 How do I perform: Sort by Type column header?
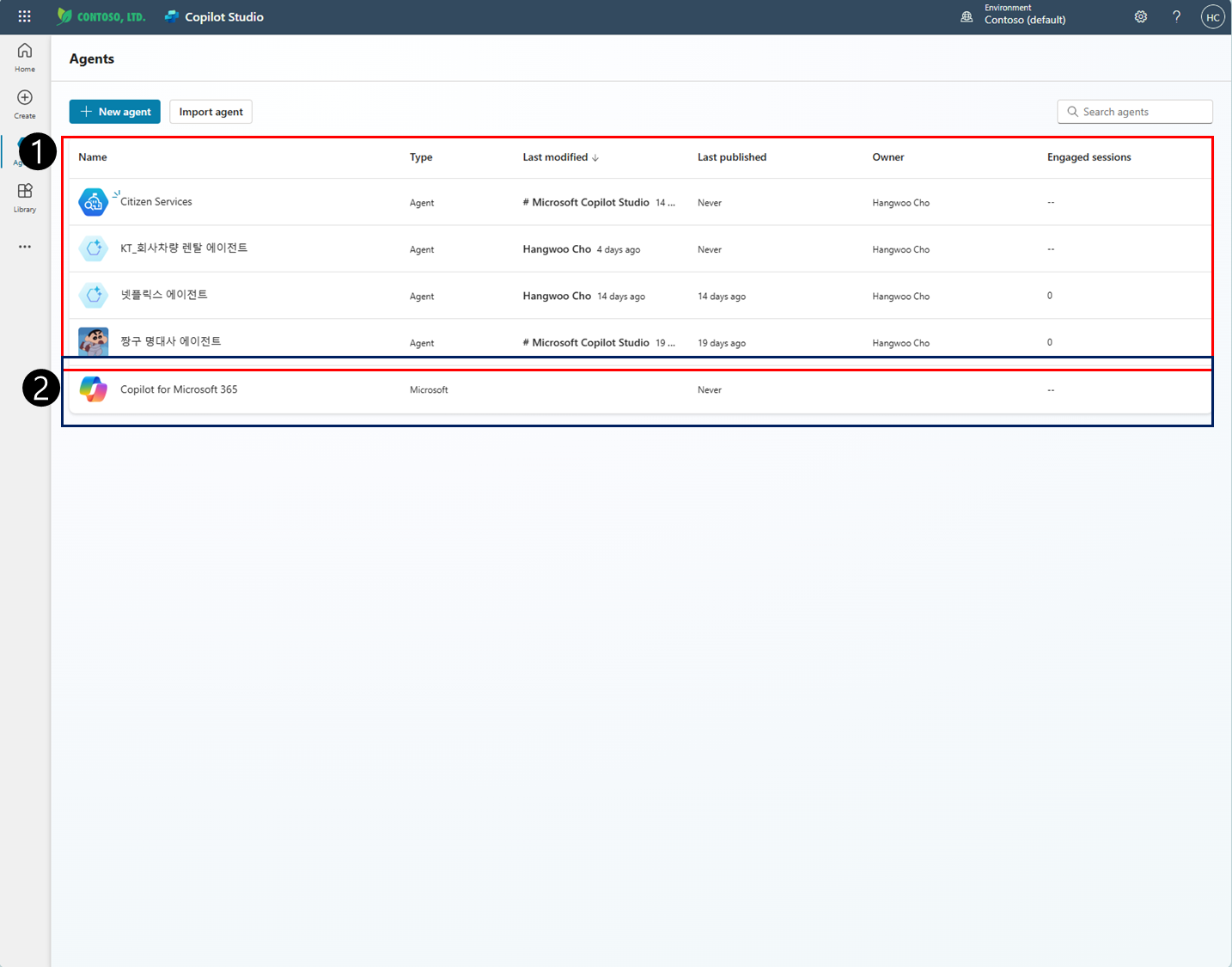click(421, 157)
